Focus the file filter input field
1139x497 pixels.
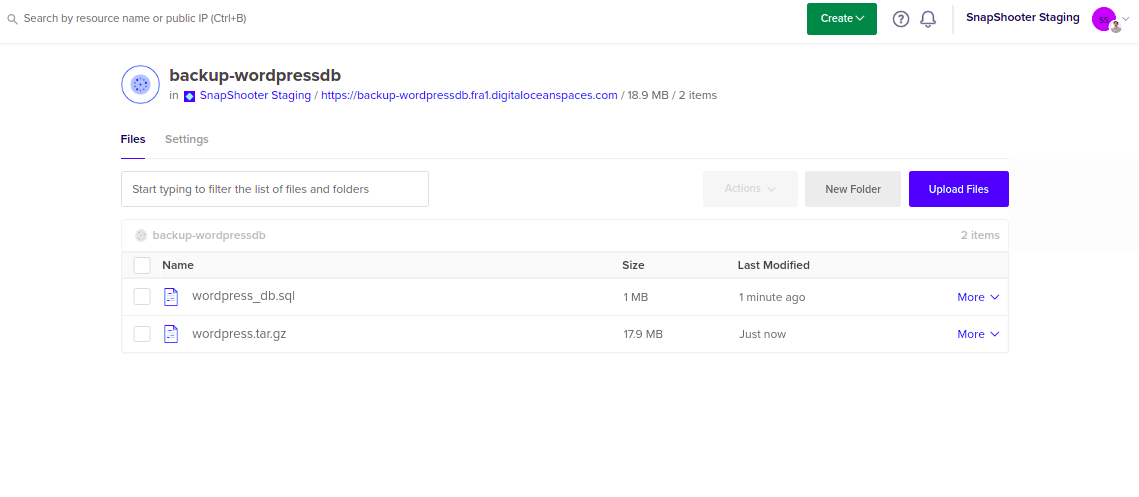pyautogui.click(x=275, y=189)
